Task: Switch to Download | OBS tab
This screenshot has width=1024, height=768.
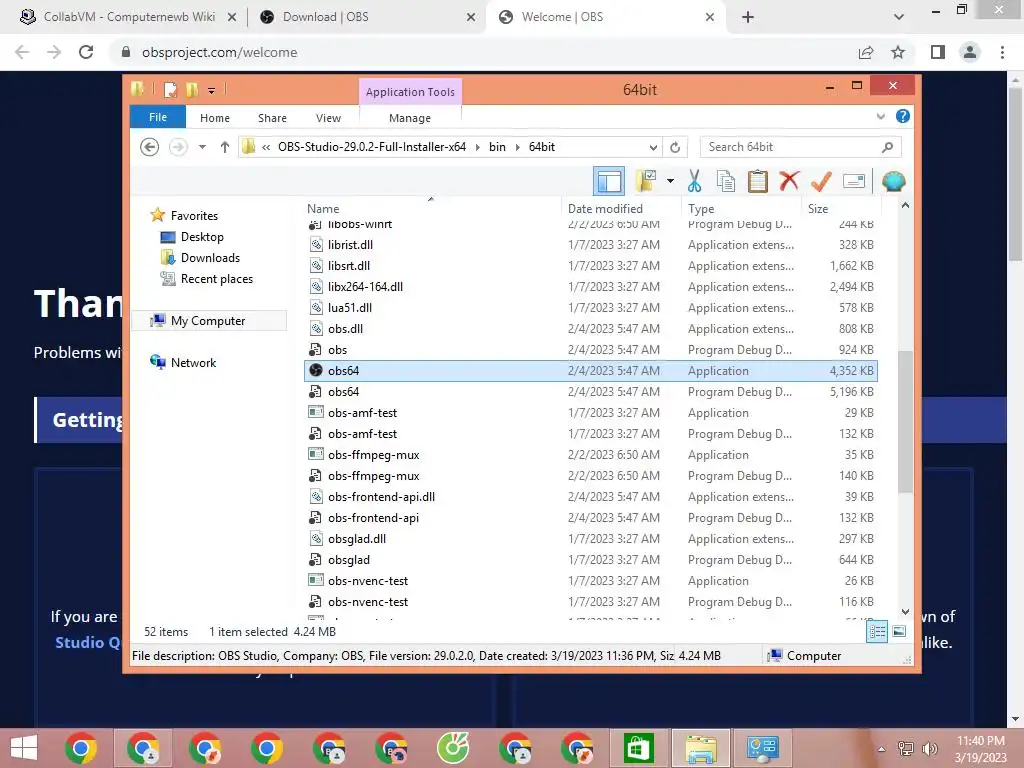Action: click(x=367, y=17)
